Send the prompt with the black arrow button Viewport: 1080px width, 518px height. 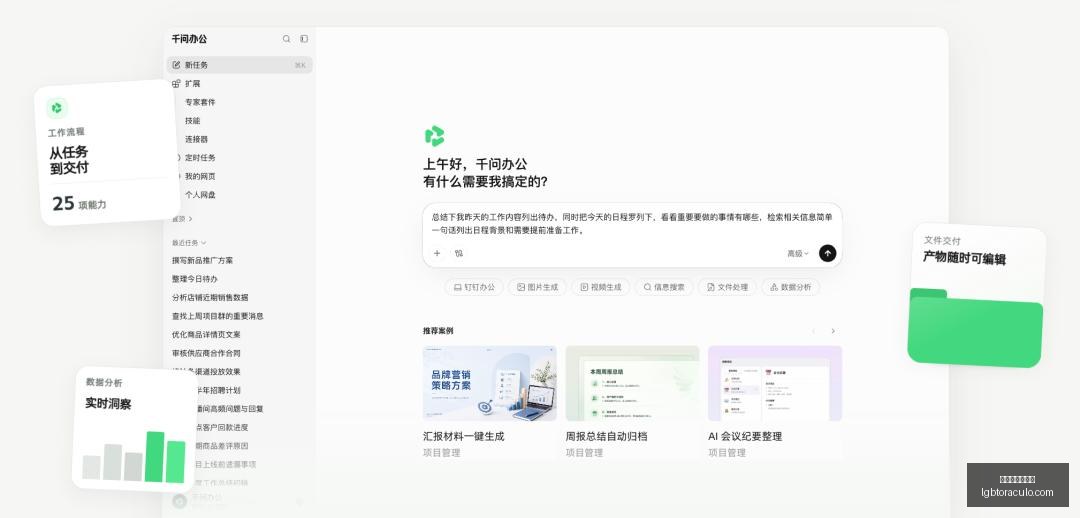tap(827, 253)
